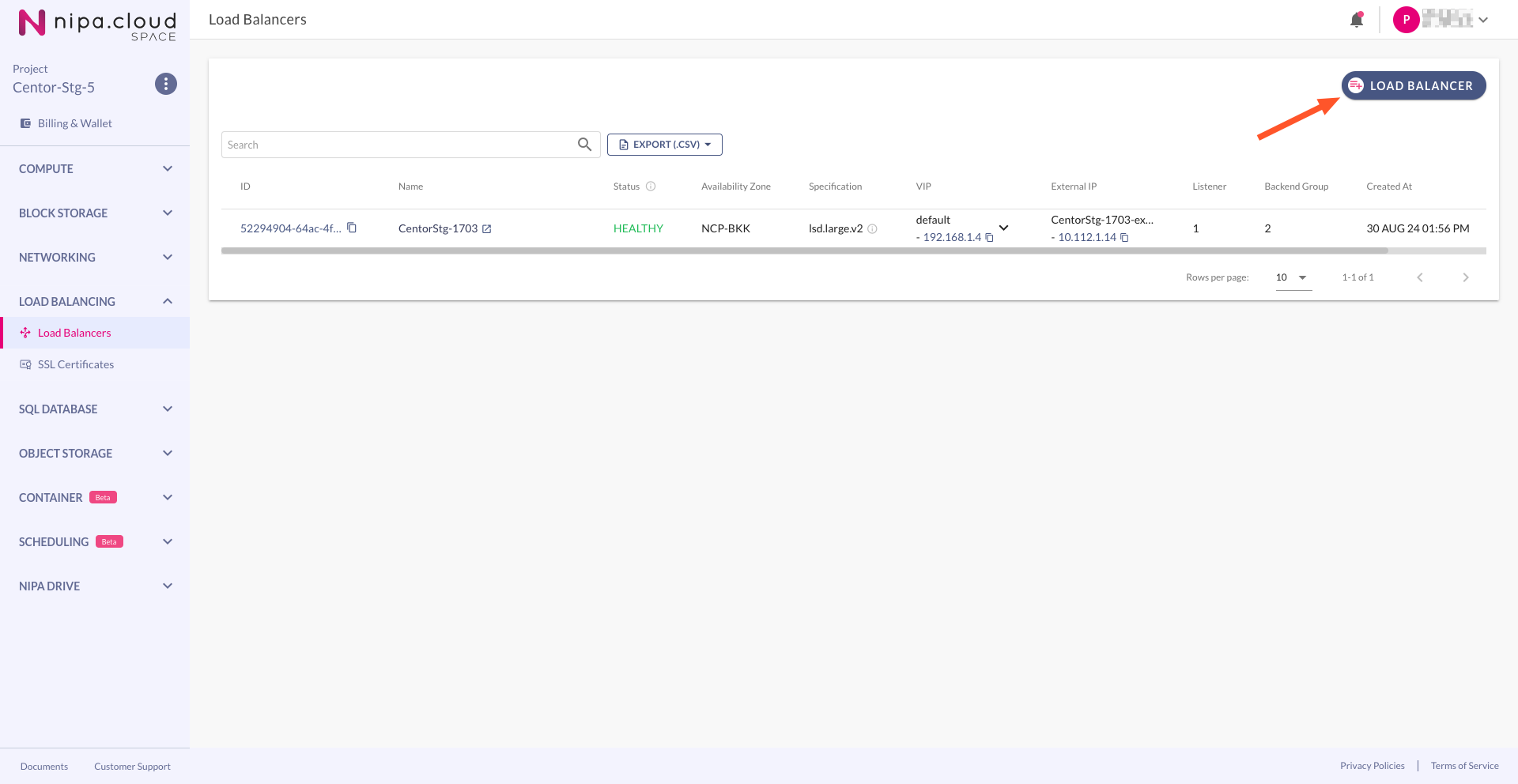Open the notifications bell
The width and height of the screenshot is (1518, 784).
(x=1357, y=20)
